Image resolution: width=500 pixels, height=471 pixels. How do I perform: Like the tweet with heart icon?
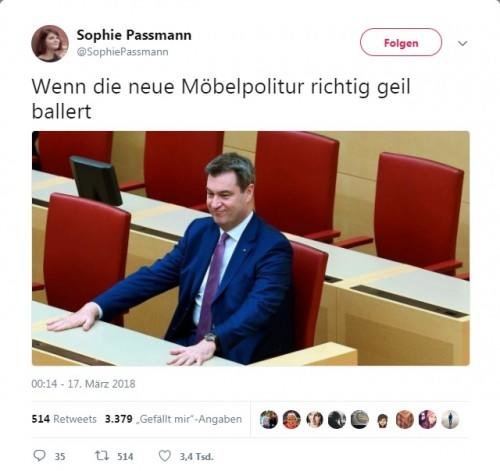[x=164, y=455]
